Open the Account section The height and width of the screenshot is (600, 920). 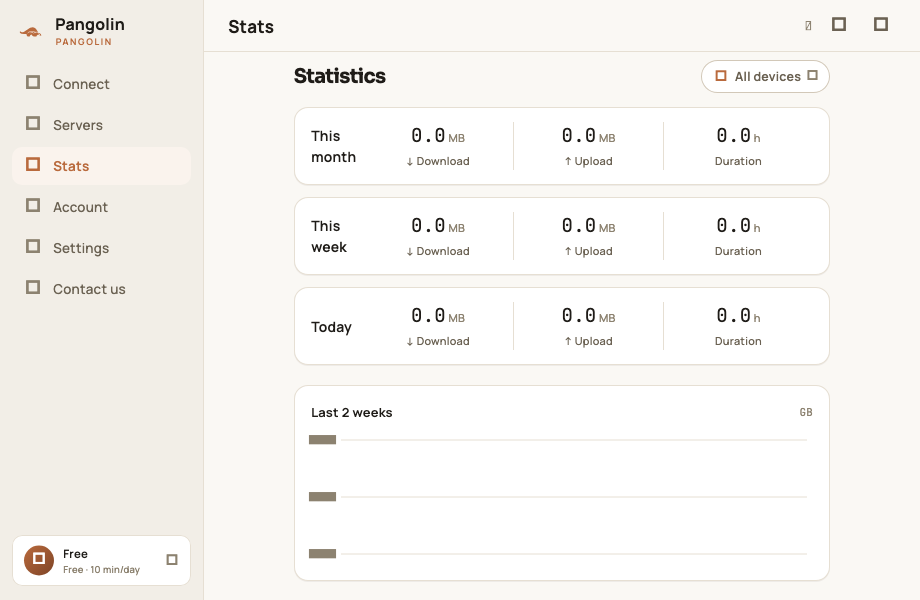102,207
